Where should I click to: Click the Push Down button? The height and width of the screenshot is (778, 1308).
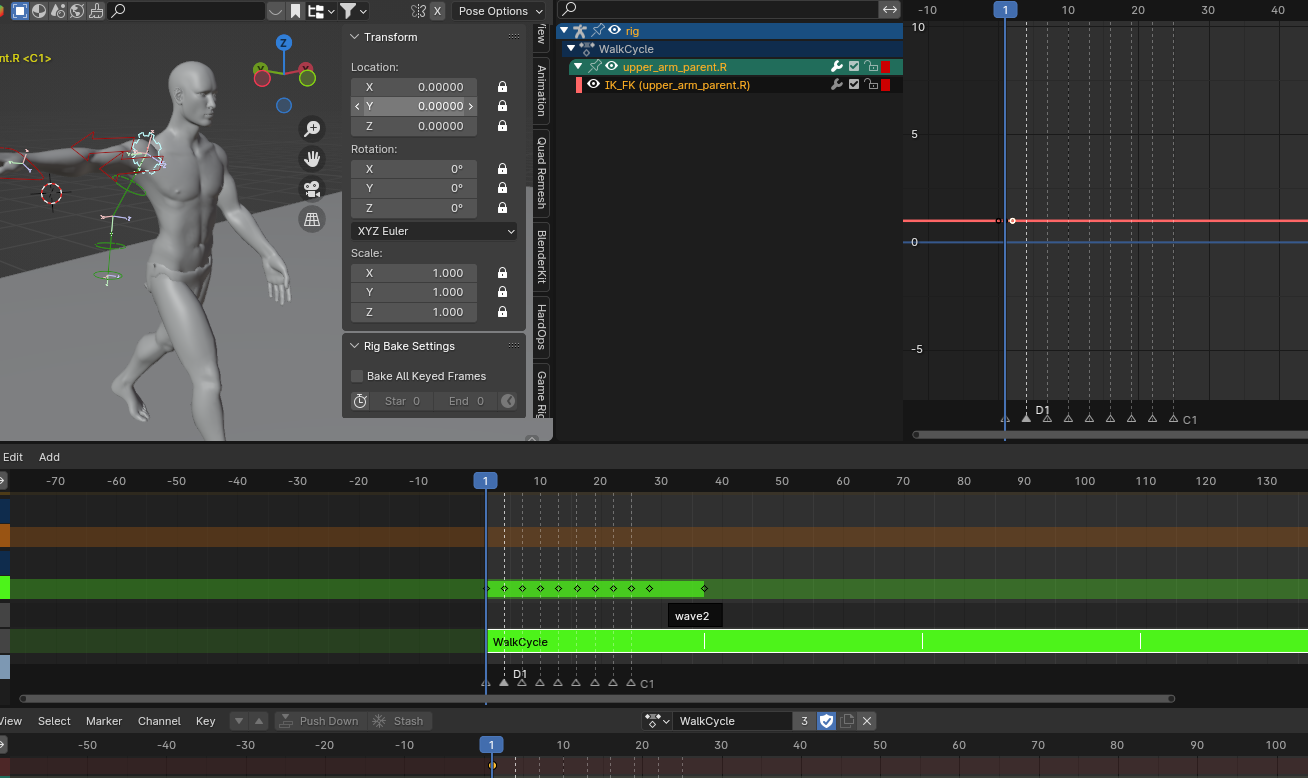tap(318, 721)
